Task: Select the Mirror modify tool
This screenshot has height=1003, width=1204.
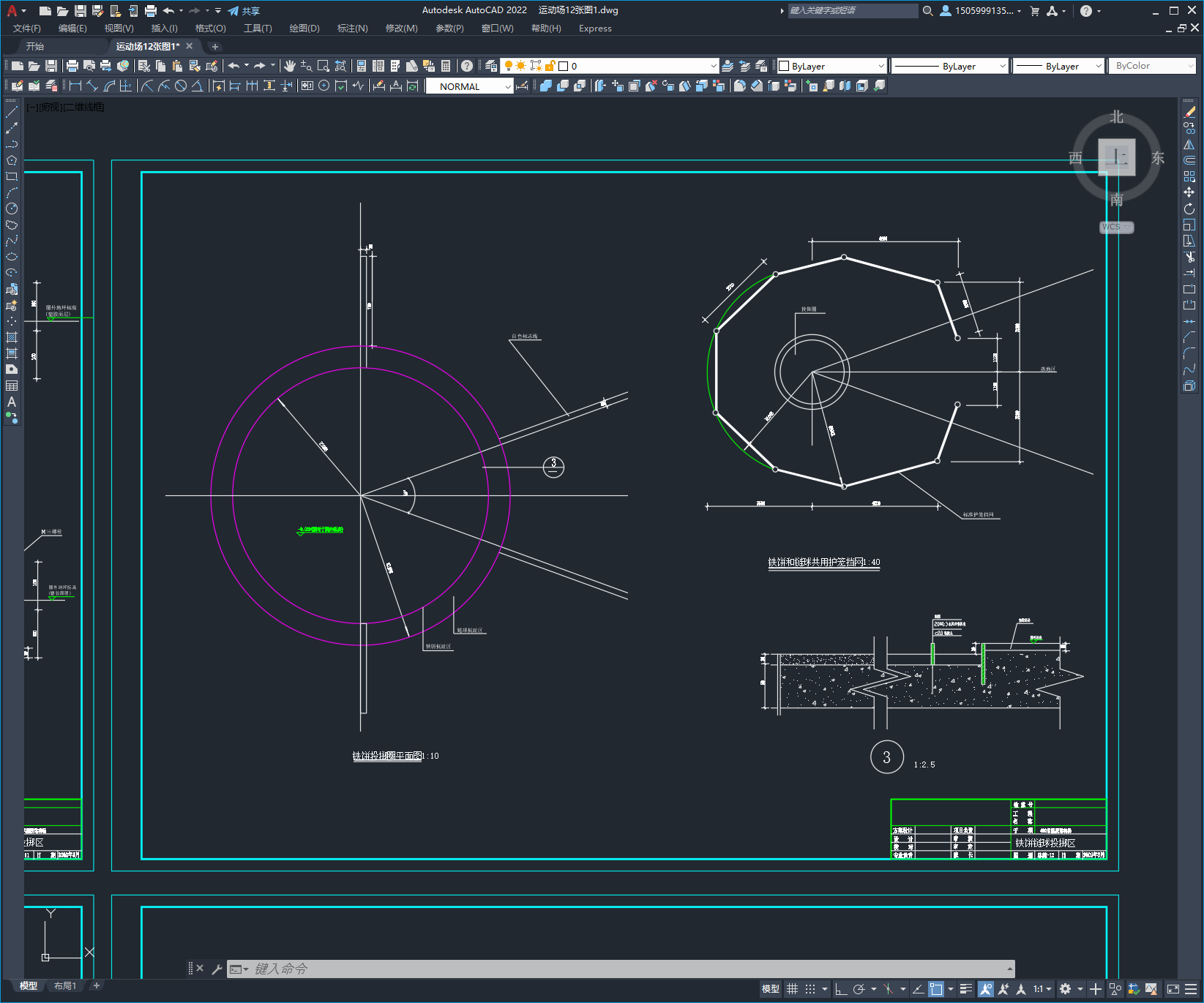Action: [1189, 144]
